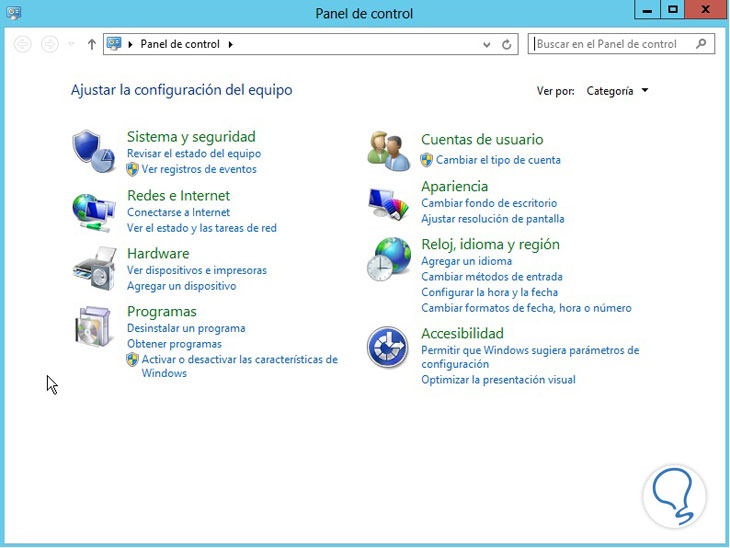The image size is (730, 548).
Task: Click the title bar window system icon
Action: [x=14, y=12]
